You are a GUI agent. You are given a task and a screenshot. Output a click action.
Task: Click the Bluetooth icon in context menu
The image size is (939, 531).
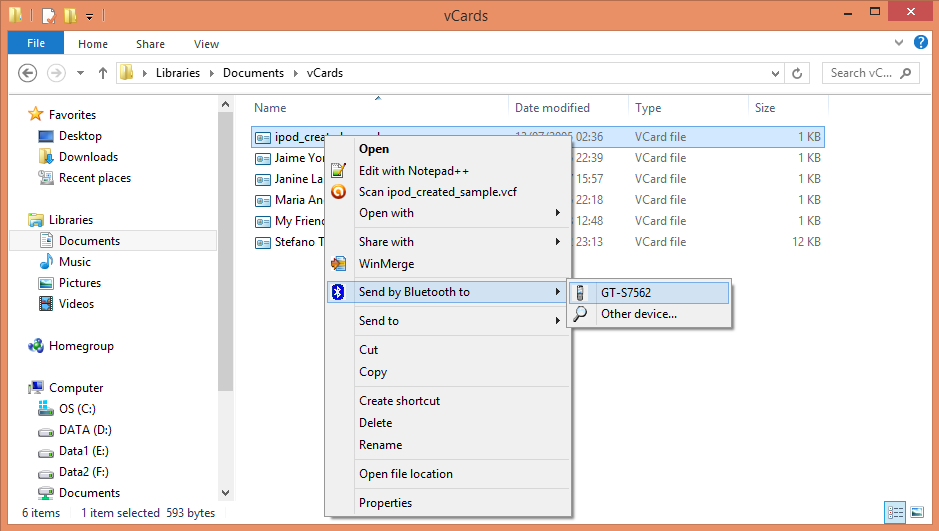[338, 292]
